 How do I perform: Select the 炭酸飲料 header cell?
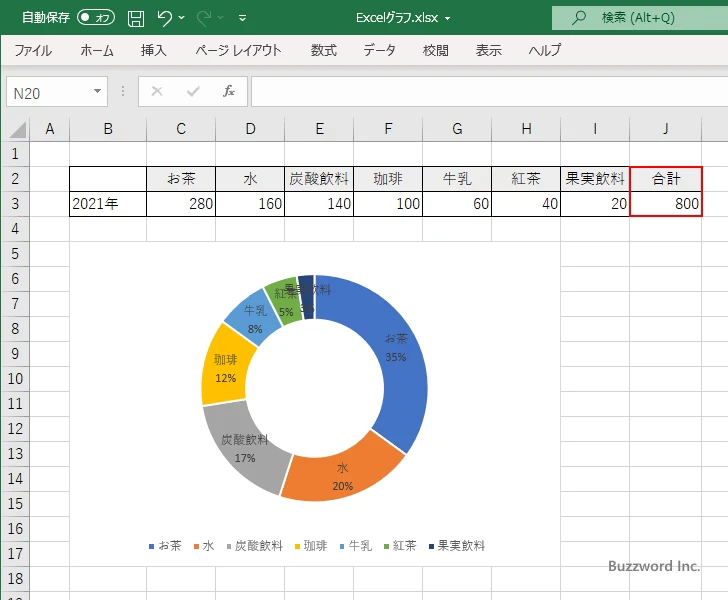coord(319,179)
